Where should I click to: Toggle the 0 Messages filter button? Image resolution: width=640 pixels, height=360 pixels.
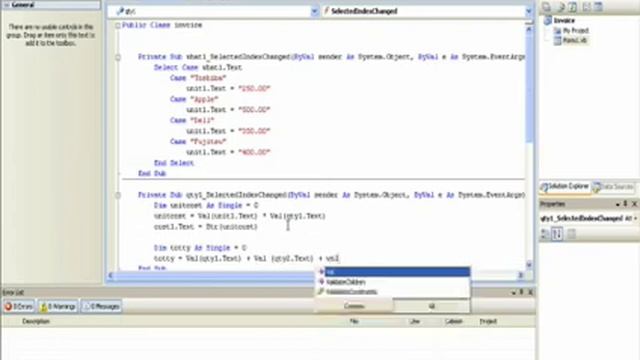point(101,307)
